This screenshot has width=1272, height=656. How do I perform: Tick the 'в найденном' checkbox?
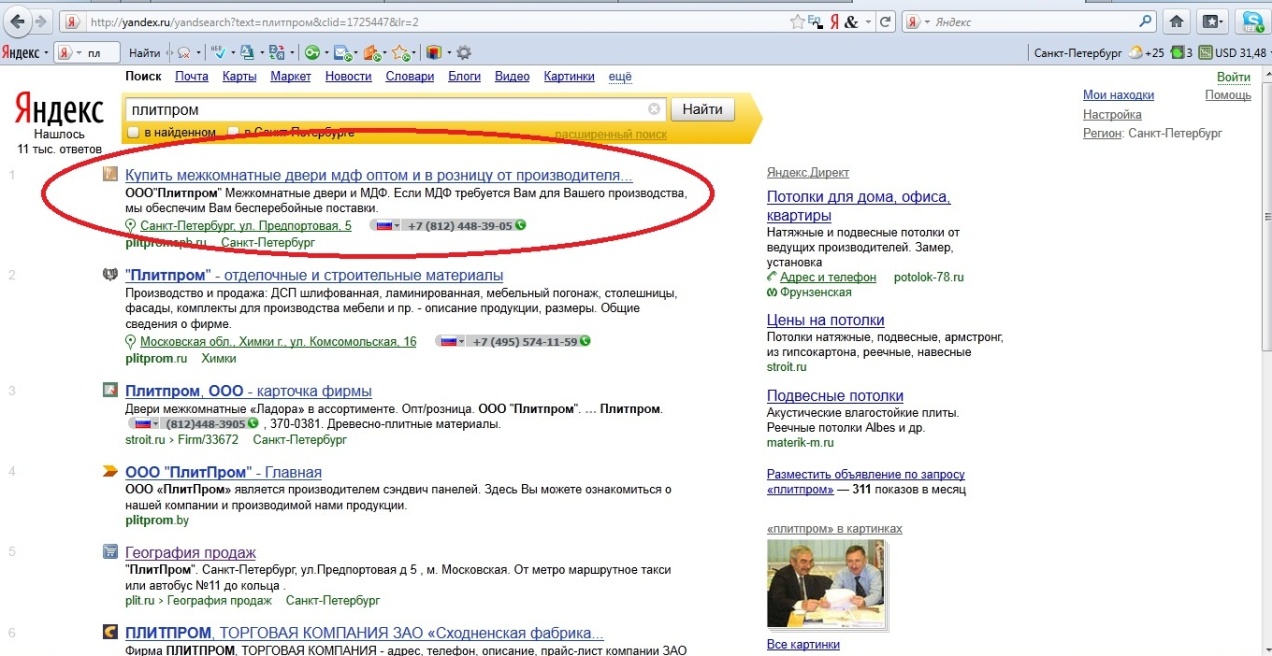[x=133, y=131]
